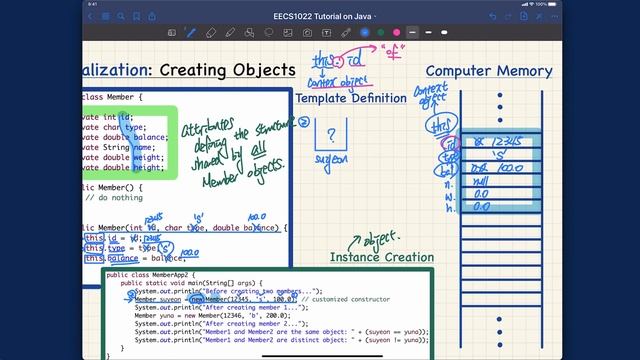Add a new page
The height and width of the screenshot is (360, 640).
coord(524,16)
